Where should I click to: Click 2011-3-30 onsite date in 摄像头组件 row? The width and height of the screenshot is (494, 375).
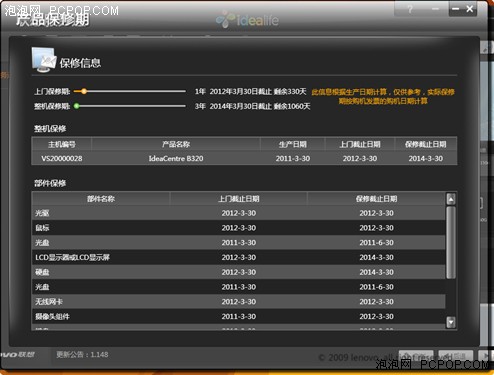[x=239, y=316]
